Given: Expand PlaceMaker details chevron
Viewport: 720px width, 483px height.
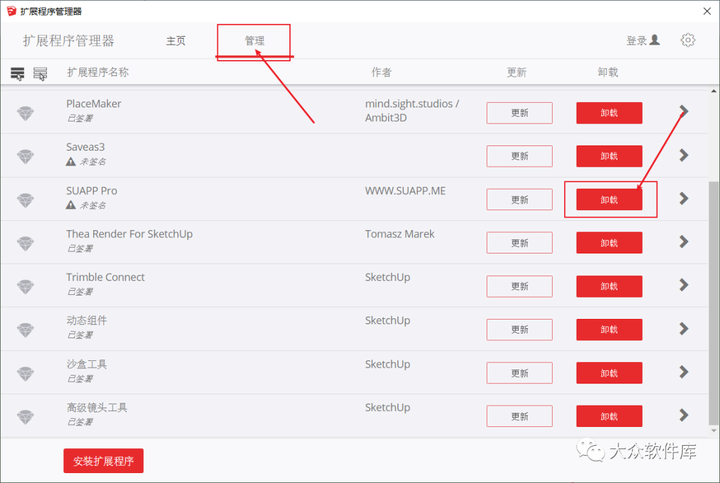Looking at the screenshot, I should pyautogui.click(x=684, y=111).
